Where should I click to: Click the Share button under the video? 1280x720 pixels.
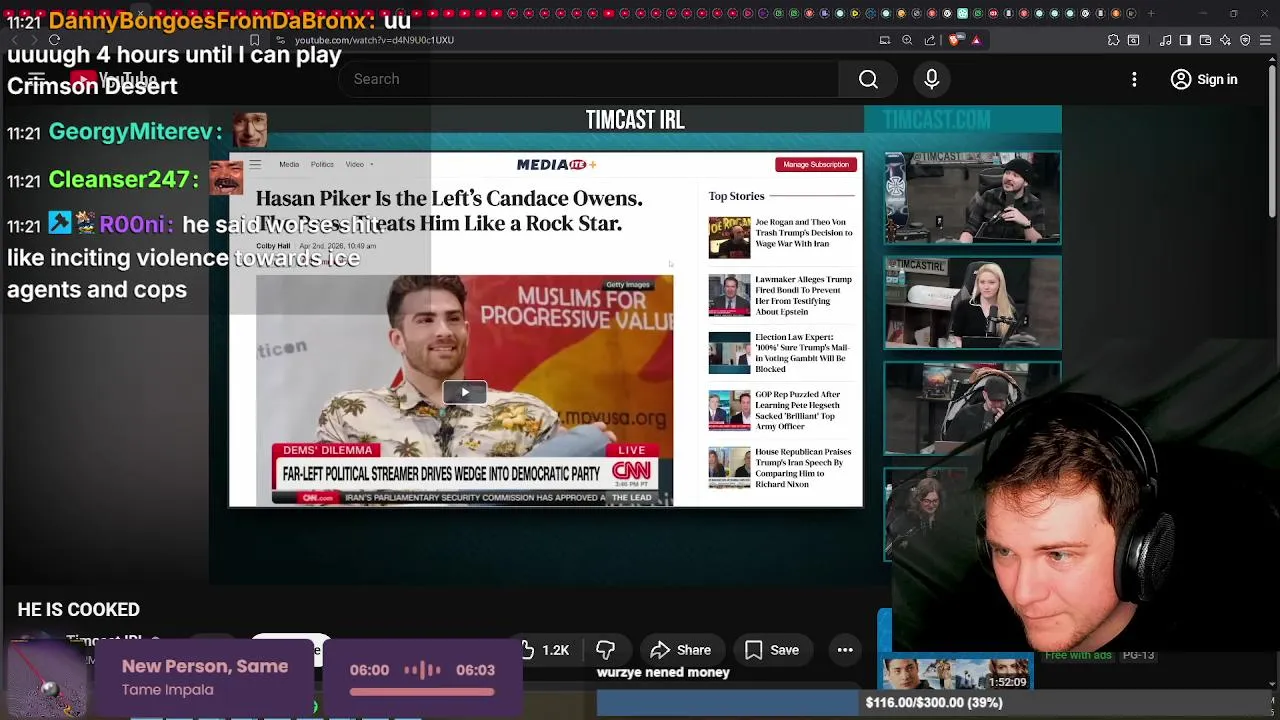click(681, 650)
